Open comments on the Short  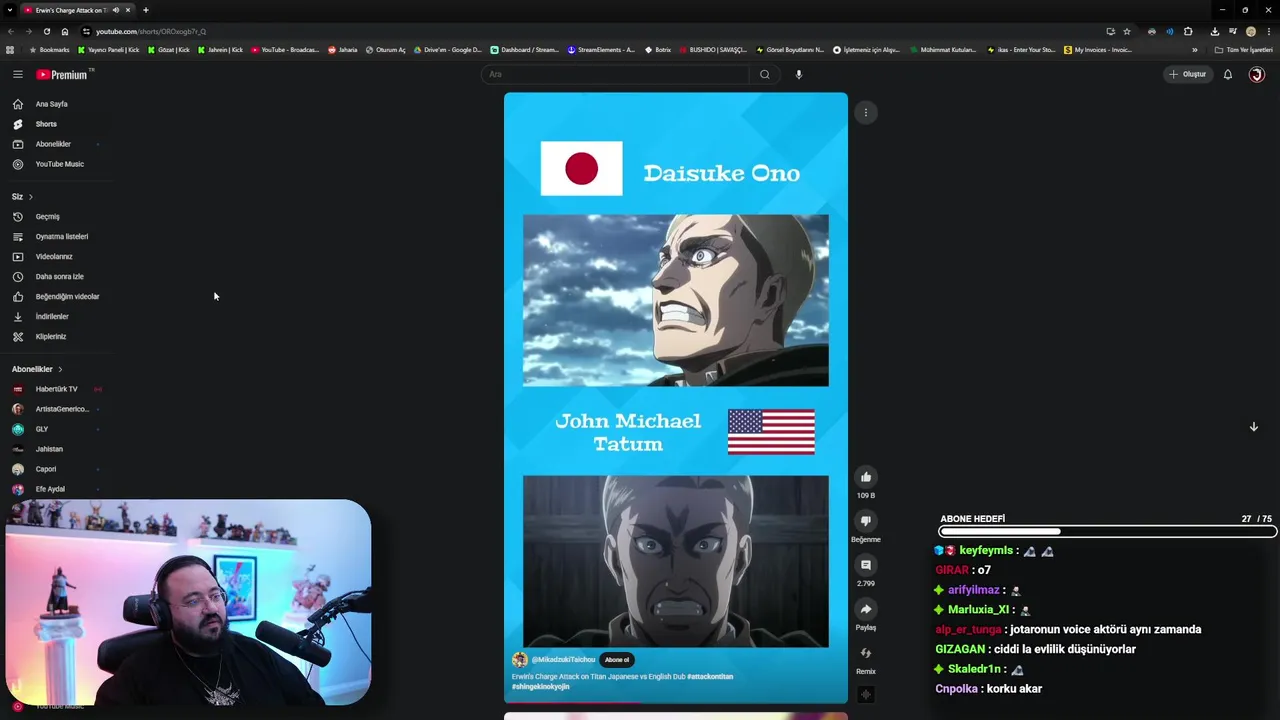coord(866,565)
